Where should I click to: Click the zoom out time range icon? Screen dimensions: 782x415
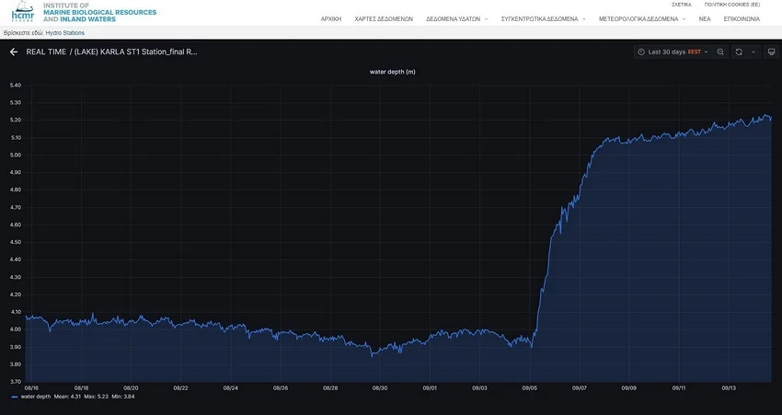tap(720, 52)
